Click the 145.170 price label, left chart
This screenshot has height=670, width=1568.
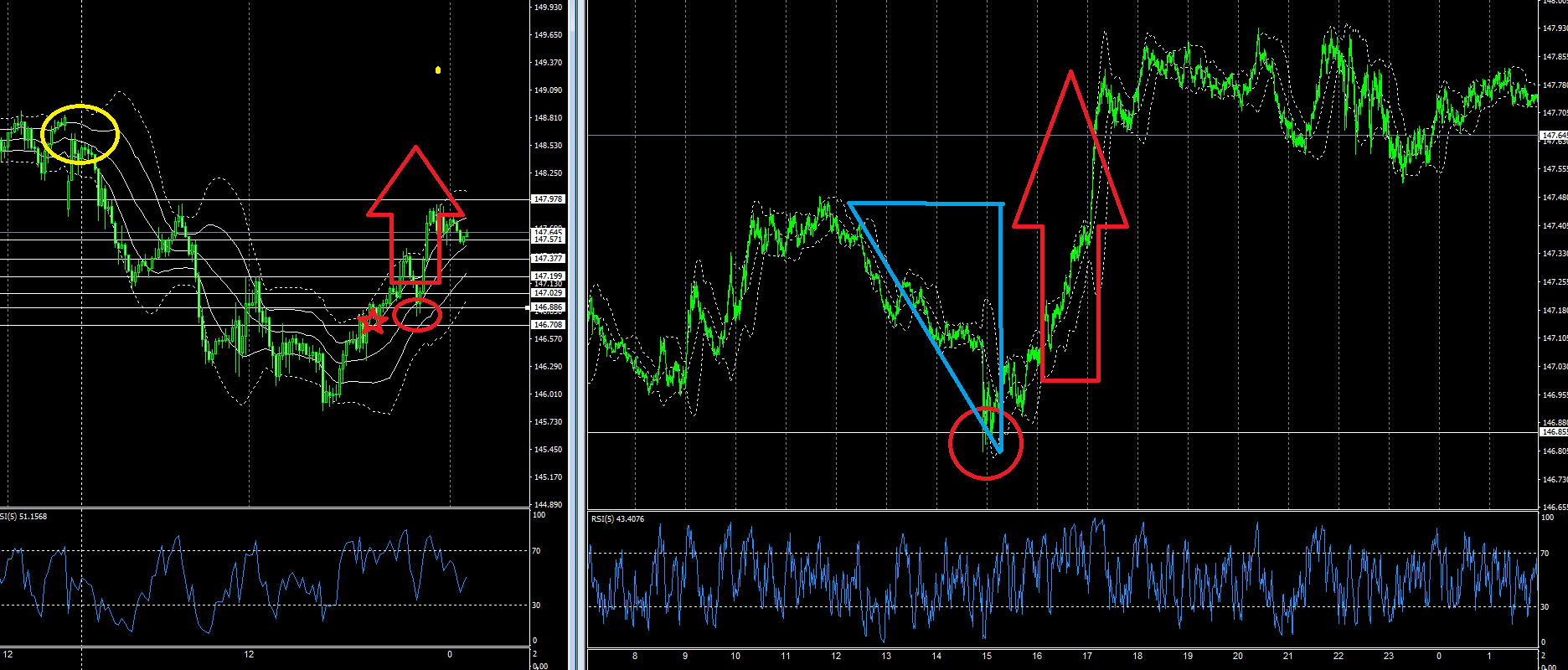pos(548,477)
